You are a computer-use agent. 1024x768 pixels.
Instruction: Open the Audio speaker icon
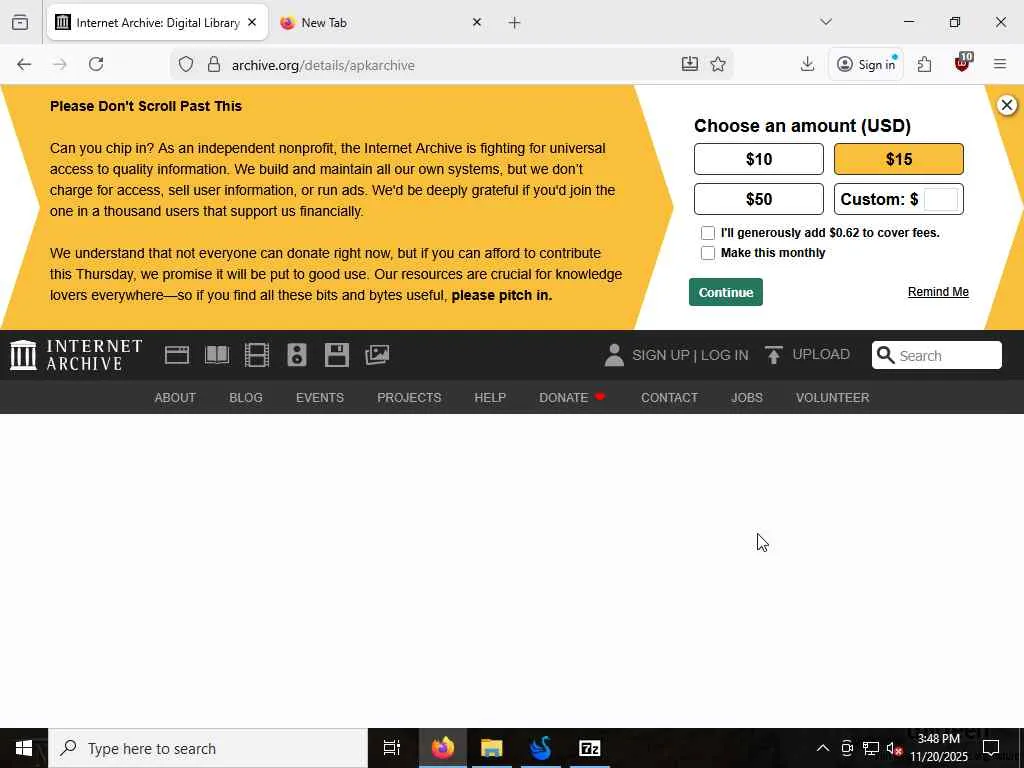click(297, 355)
